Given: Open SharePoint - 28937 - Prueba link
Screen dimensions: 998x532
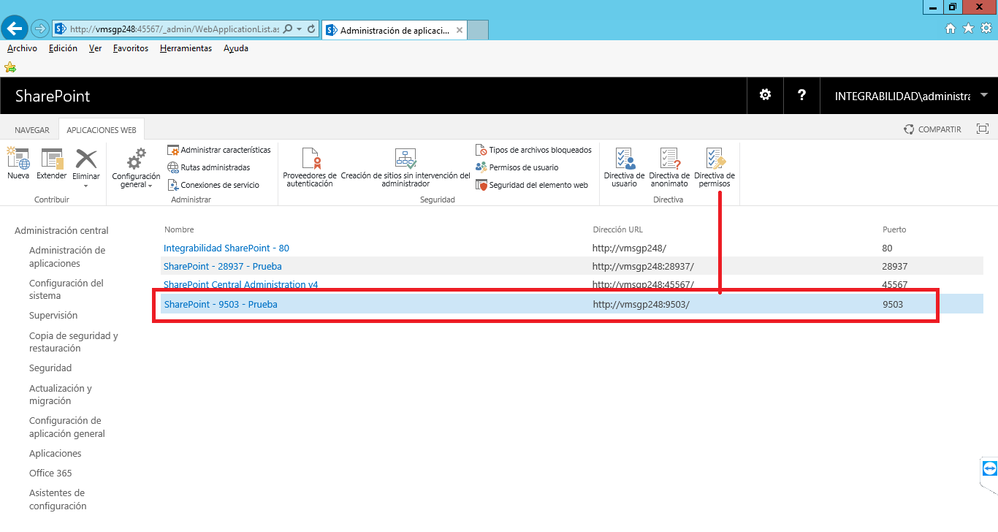Looking at the screenshot, I should (222, 267).
